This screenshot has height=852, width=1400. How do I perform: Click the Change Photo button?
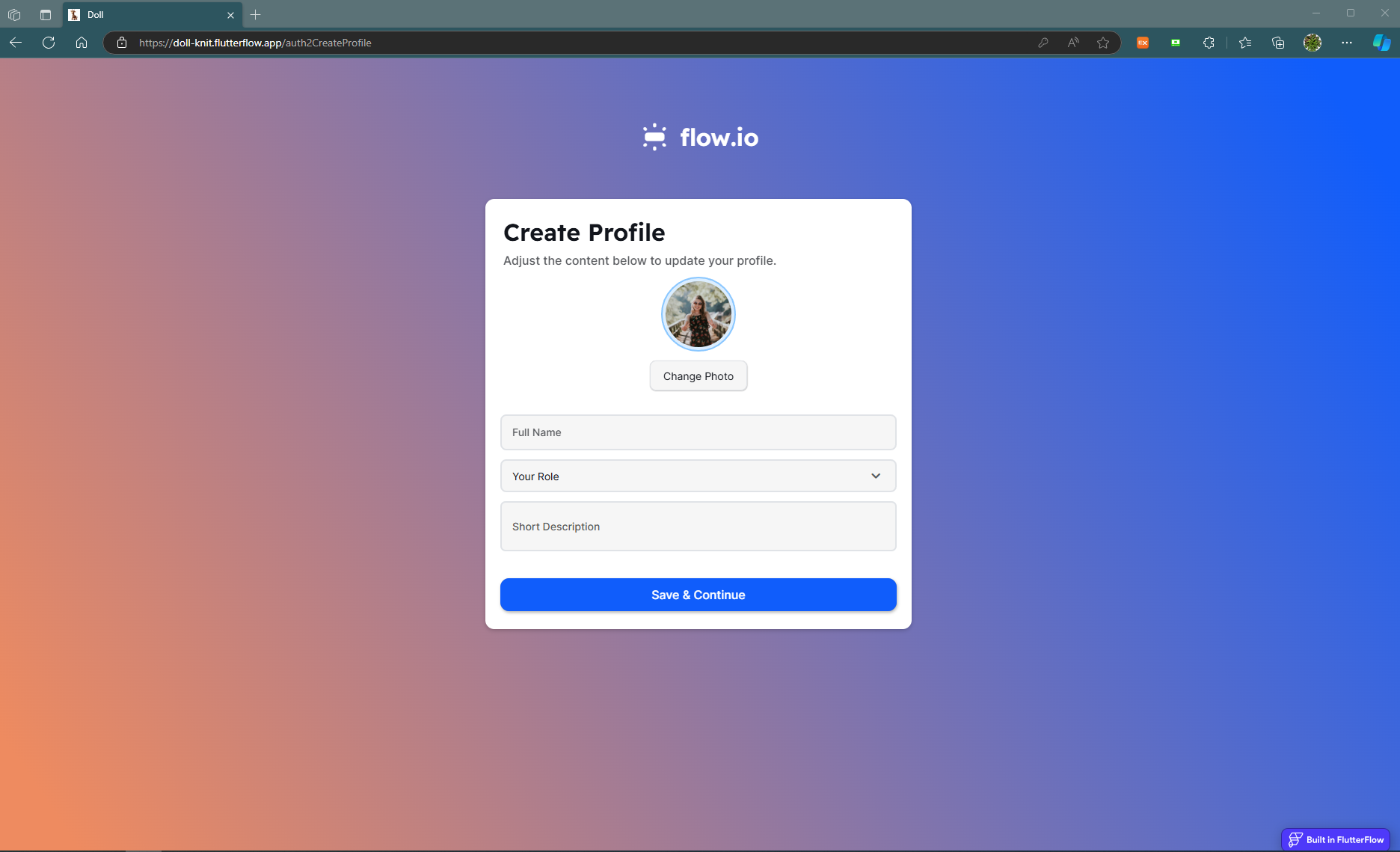(x=699, y=376)
